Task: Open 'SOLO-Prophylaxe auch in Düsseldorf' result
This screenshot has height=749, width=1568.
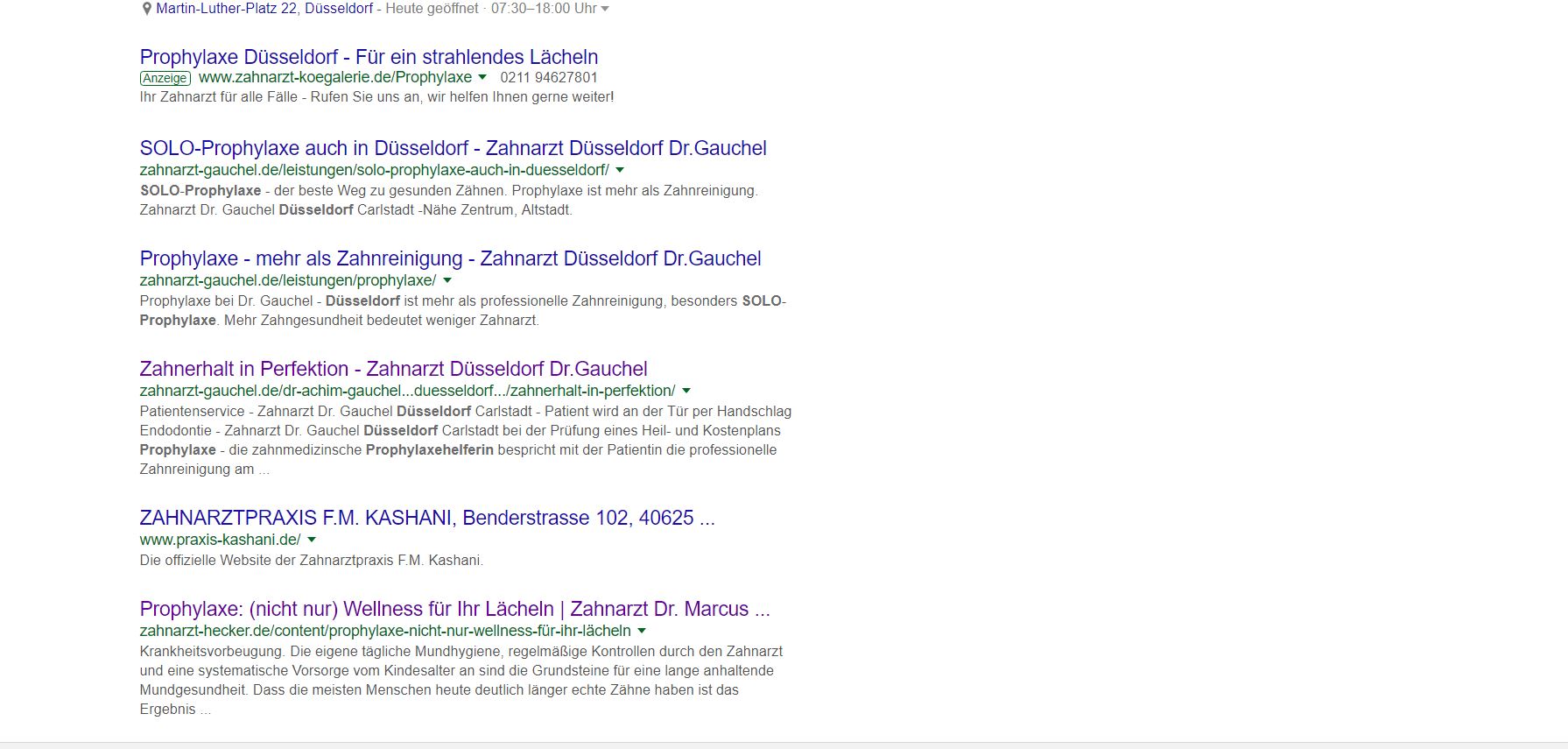Action: 454,148
